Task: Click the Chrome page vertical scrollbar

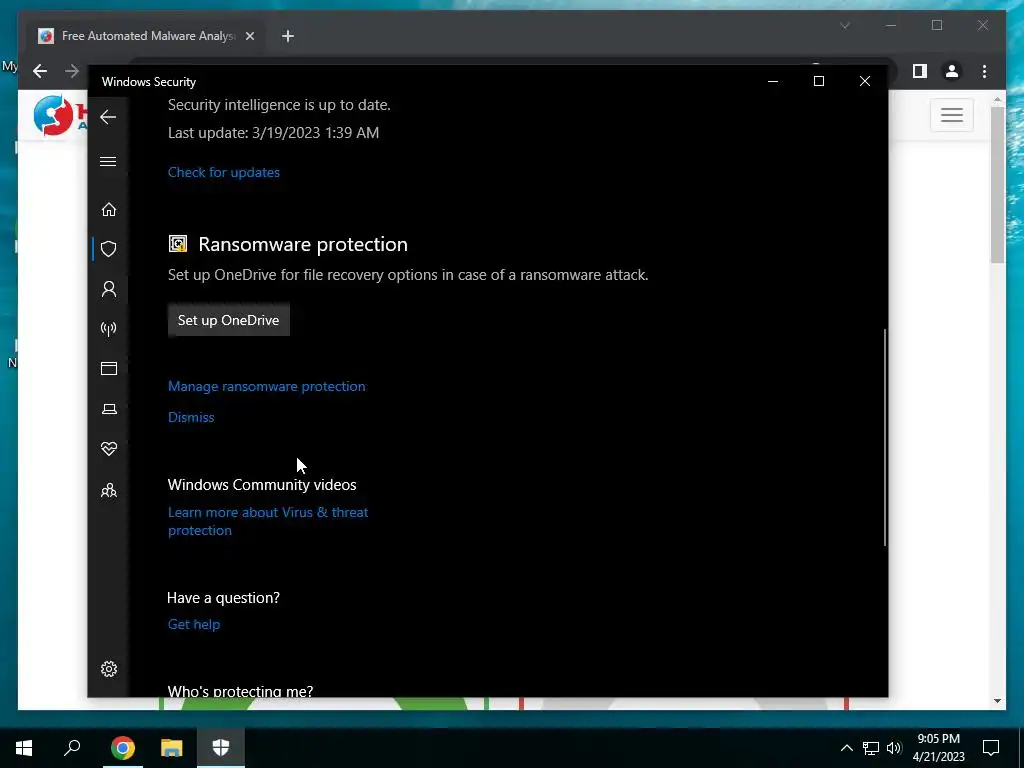Action: coord(997,185)
